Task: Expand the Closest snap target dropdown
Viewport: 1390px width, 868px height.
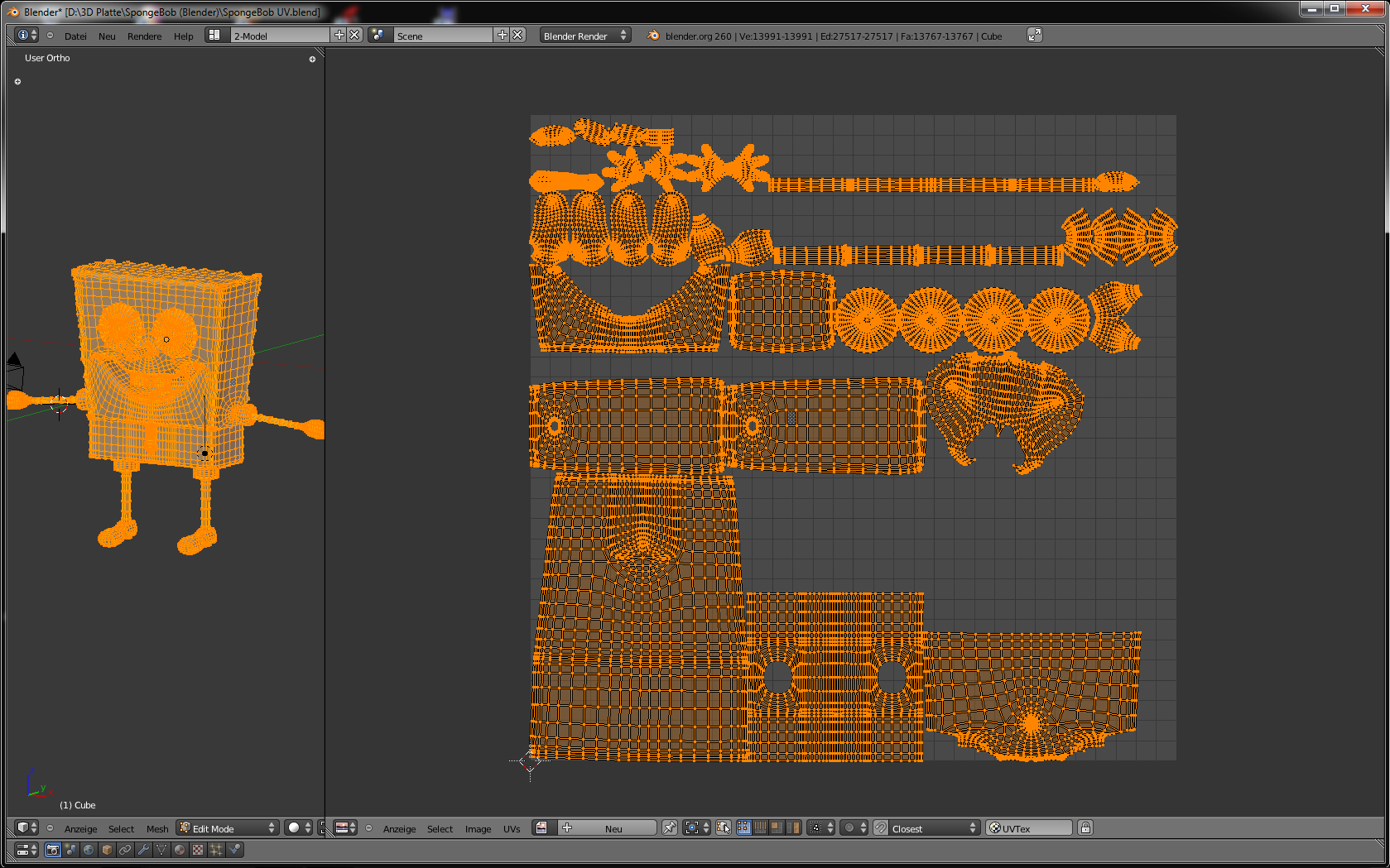Action: [934, 827]
